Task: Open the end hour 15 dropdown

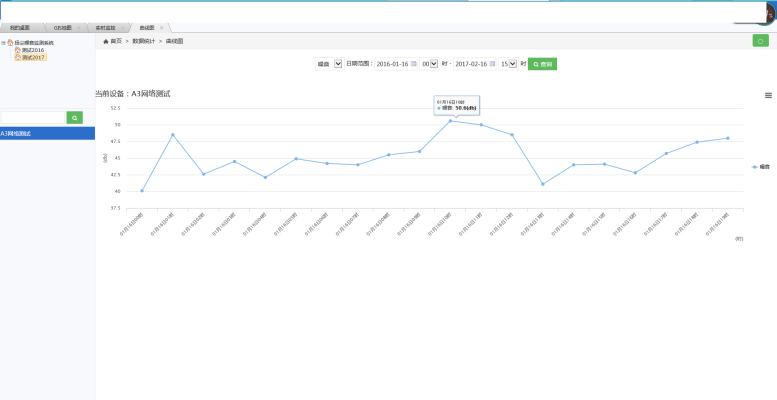Action: [x=509, y=64]
